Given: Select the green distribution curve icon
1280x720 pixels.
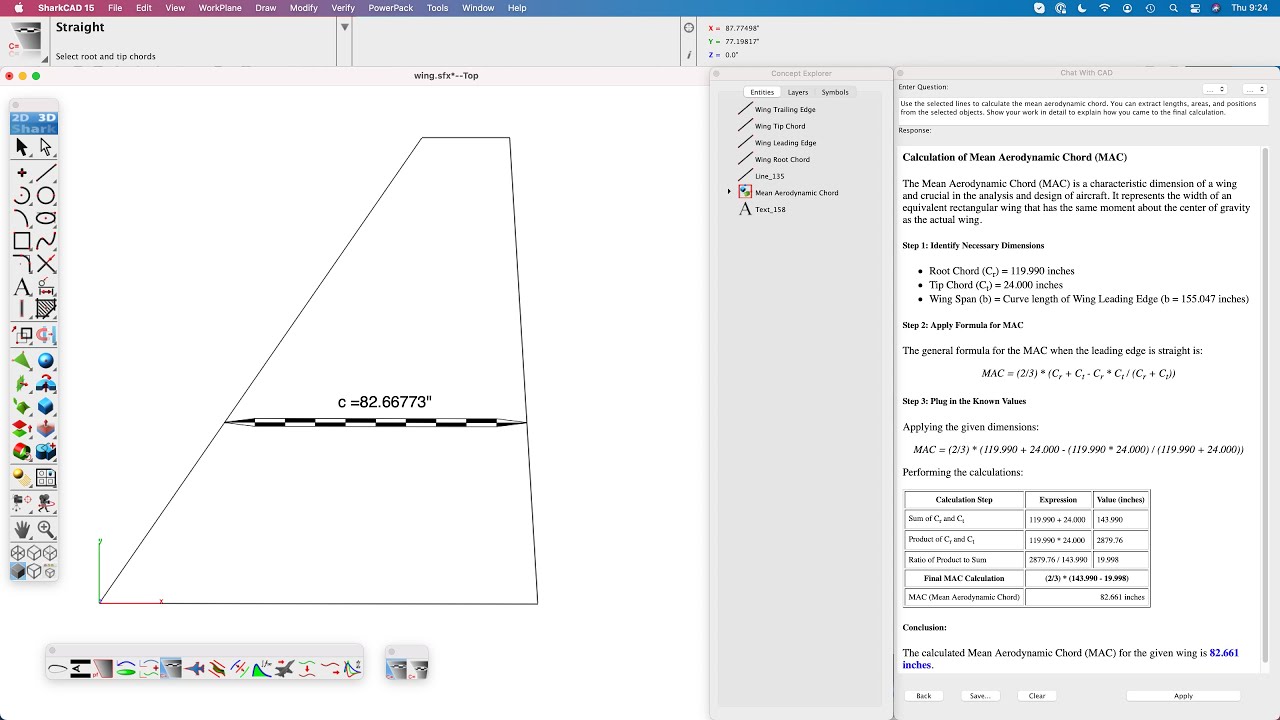Looking at the screenshot, I should click(262, 669).
